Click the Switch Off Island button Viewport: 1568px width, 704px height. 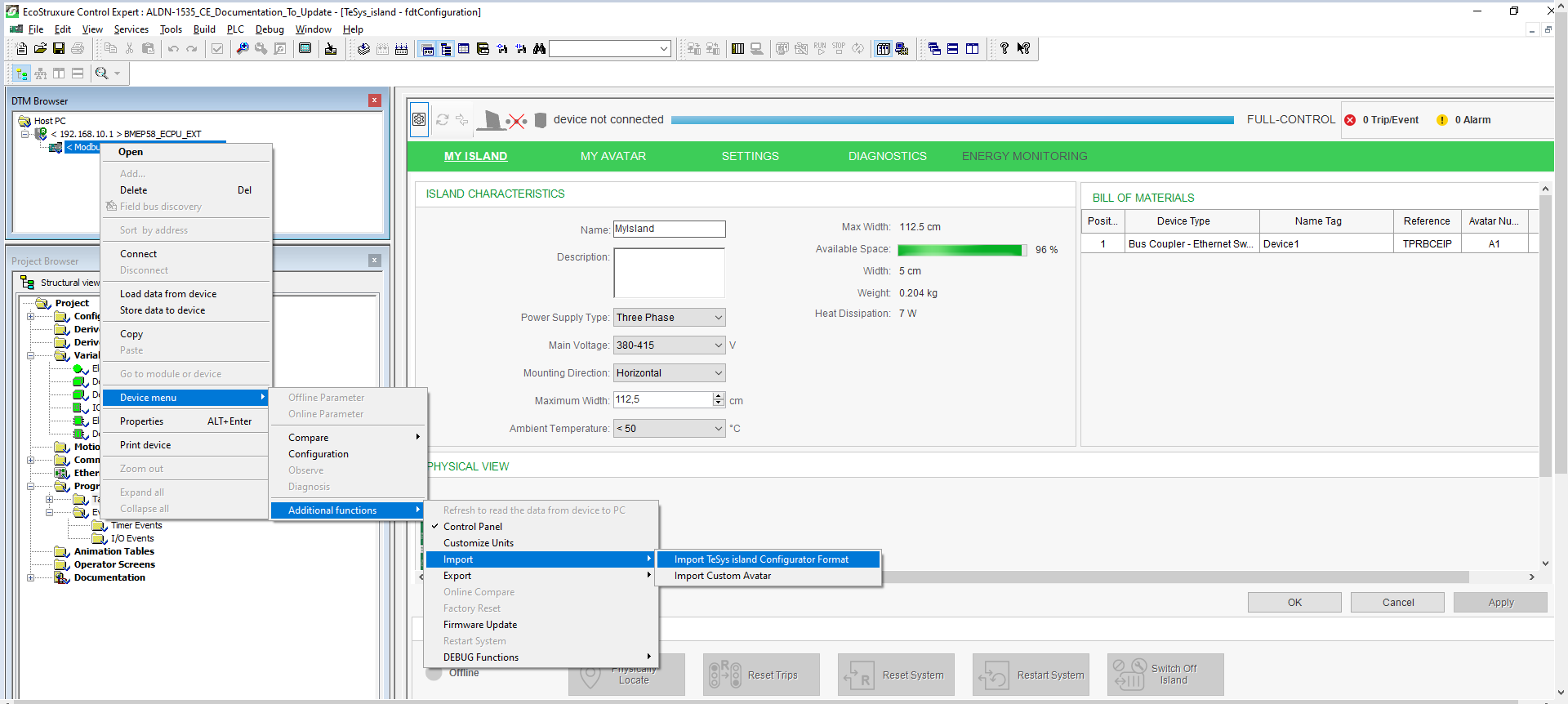coord(1165,675)
